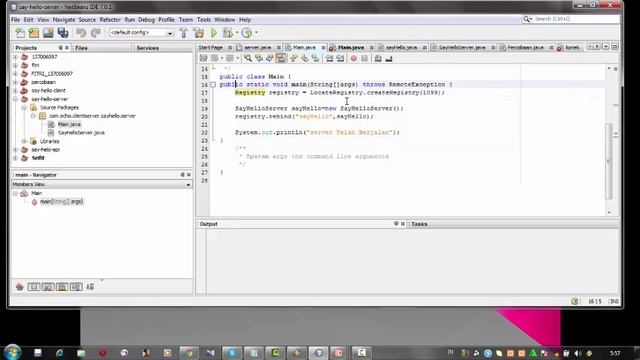This screenshot has height=360, width=640.
Task: Expand the FITRI_137006097 project node
Action: click(x=16, y=74)
